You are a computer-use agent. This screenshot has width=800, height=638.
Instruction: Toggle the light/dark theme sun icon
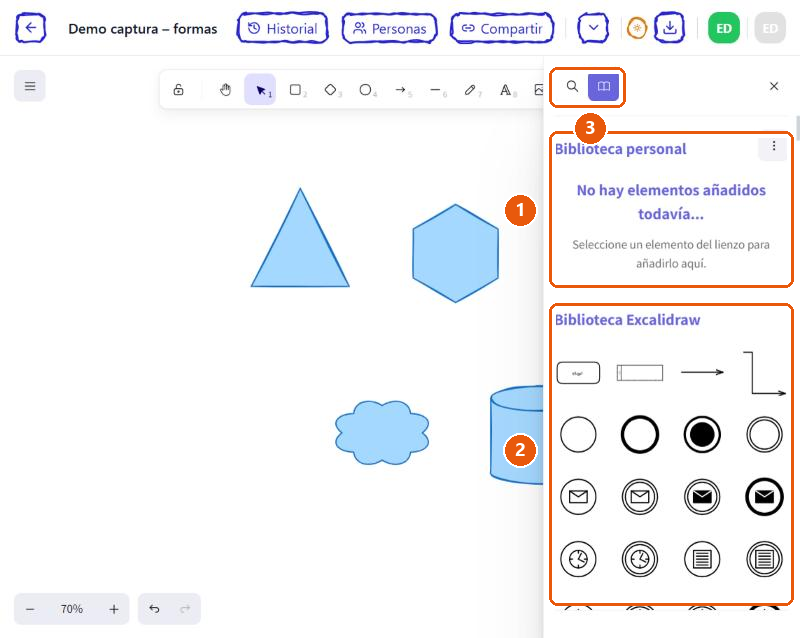(636, 28)
